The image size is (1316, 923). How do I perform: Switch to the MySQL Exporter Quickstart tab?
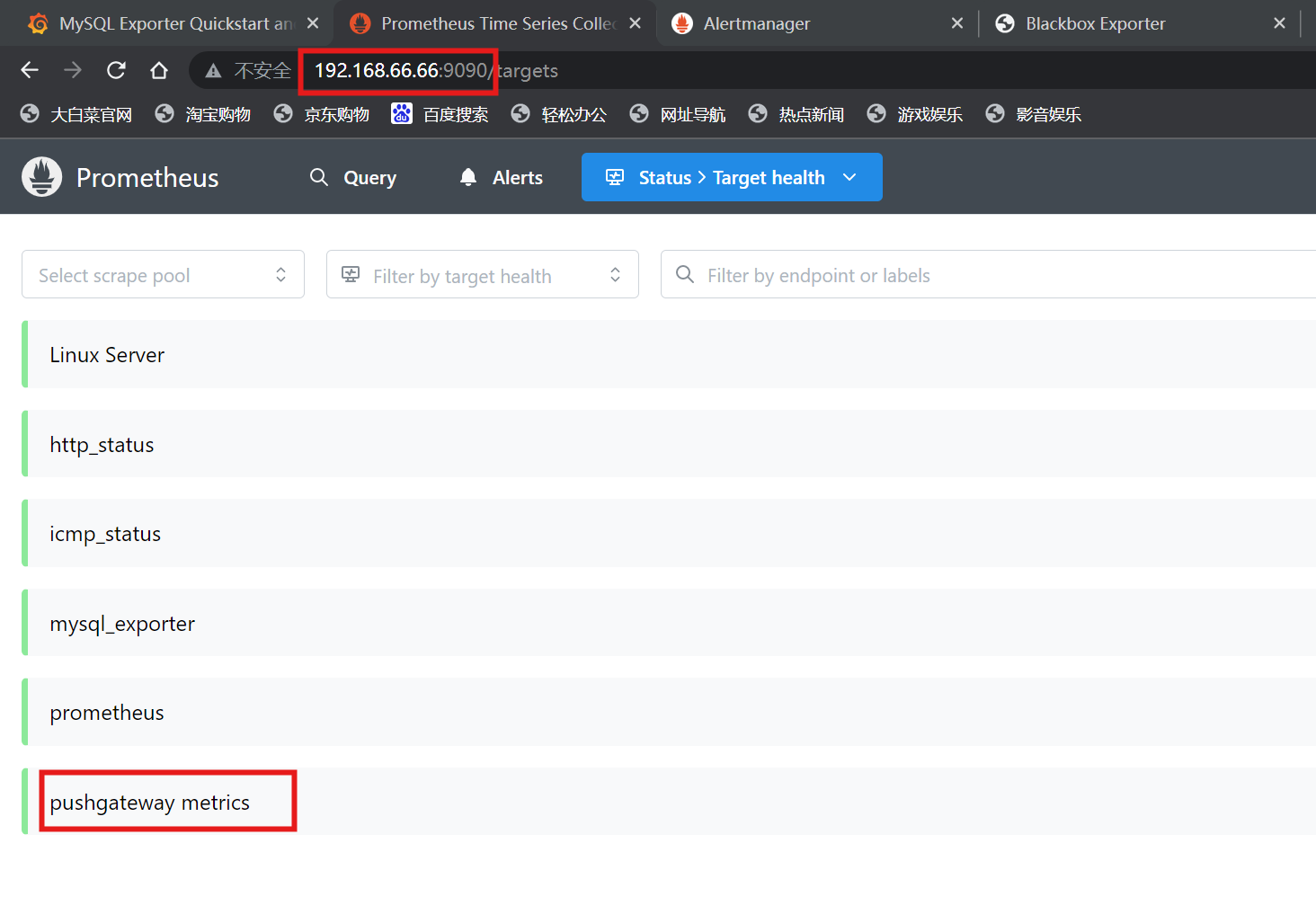175,23
